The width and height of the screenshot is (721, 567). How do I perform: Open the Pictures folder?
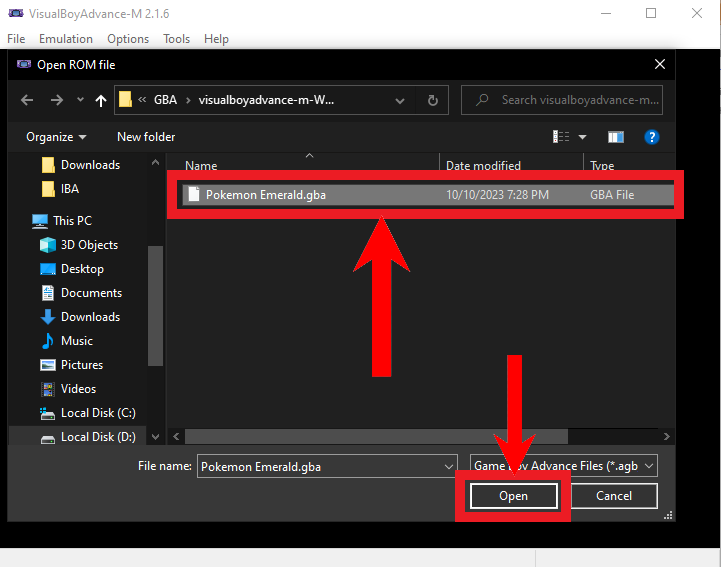click(72, 365)
